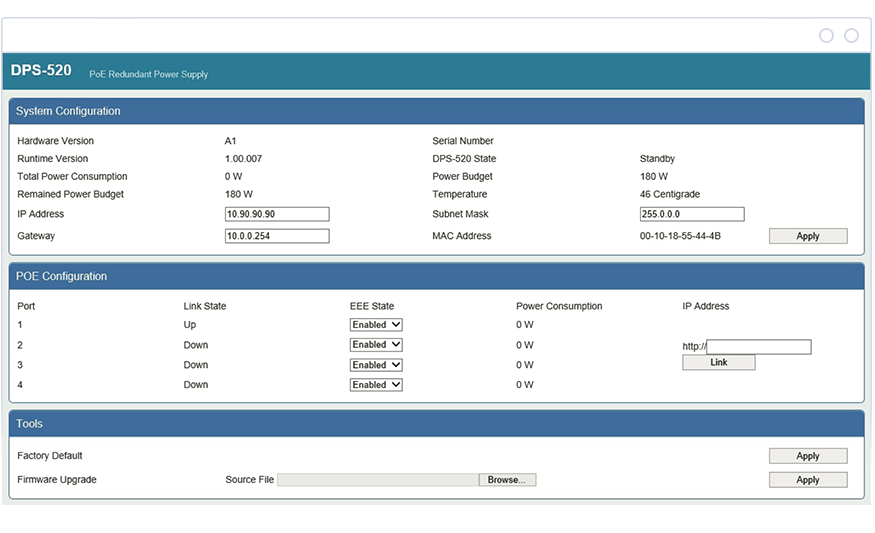Click the http:// address text box
The image size is (875, 533).
(759, 347)
